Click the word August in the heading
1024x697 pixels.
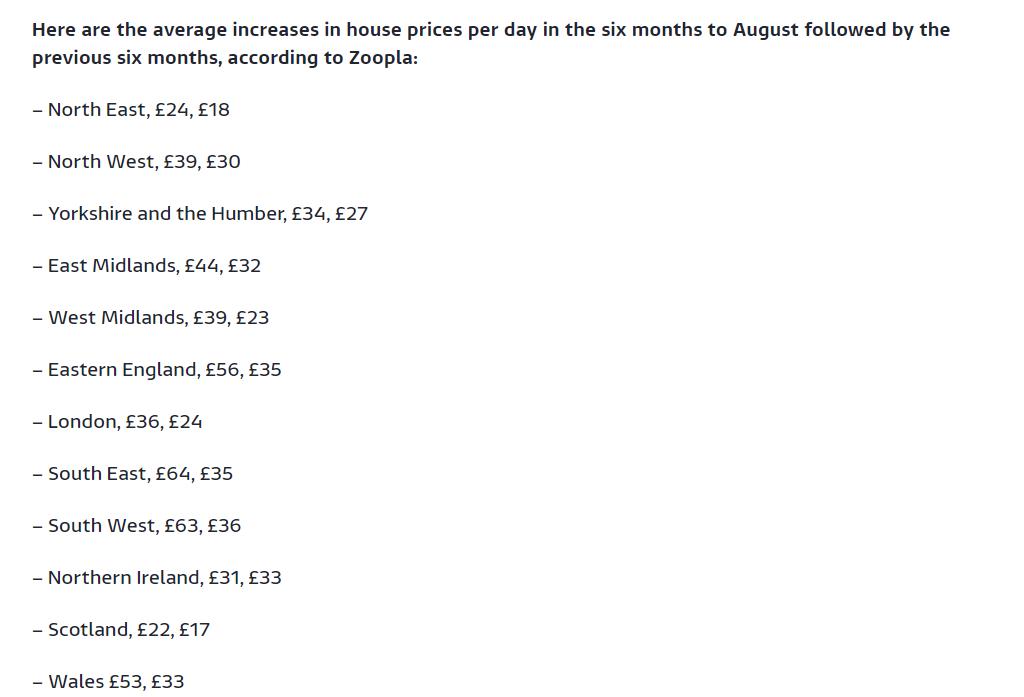(x=765, y=29)
